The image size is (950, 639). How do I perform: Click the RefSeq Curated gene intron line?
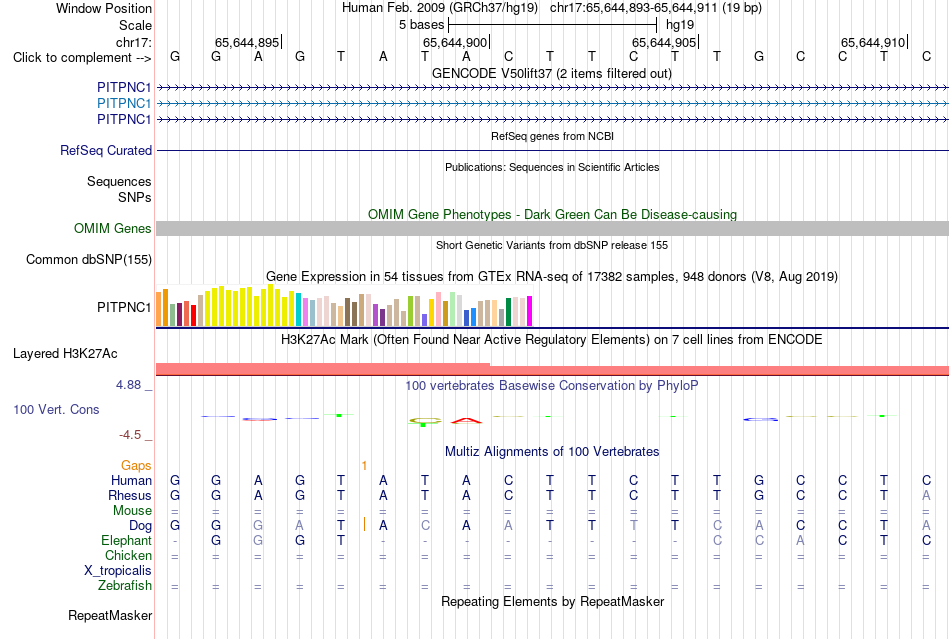click(x=553, y=150)
